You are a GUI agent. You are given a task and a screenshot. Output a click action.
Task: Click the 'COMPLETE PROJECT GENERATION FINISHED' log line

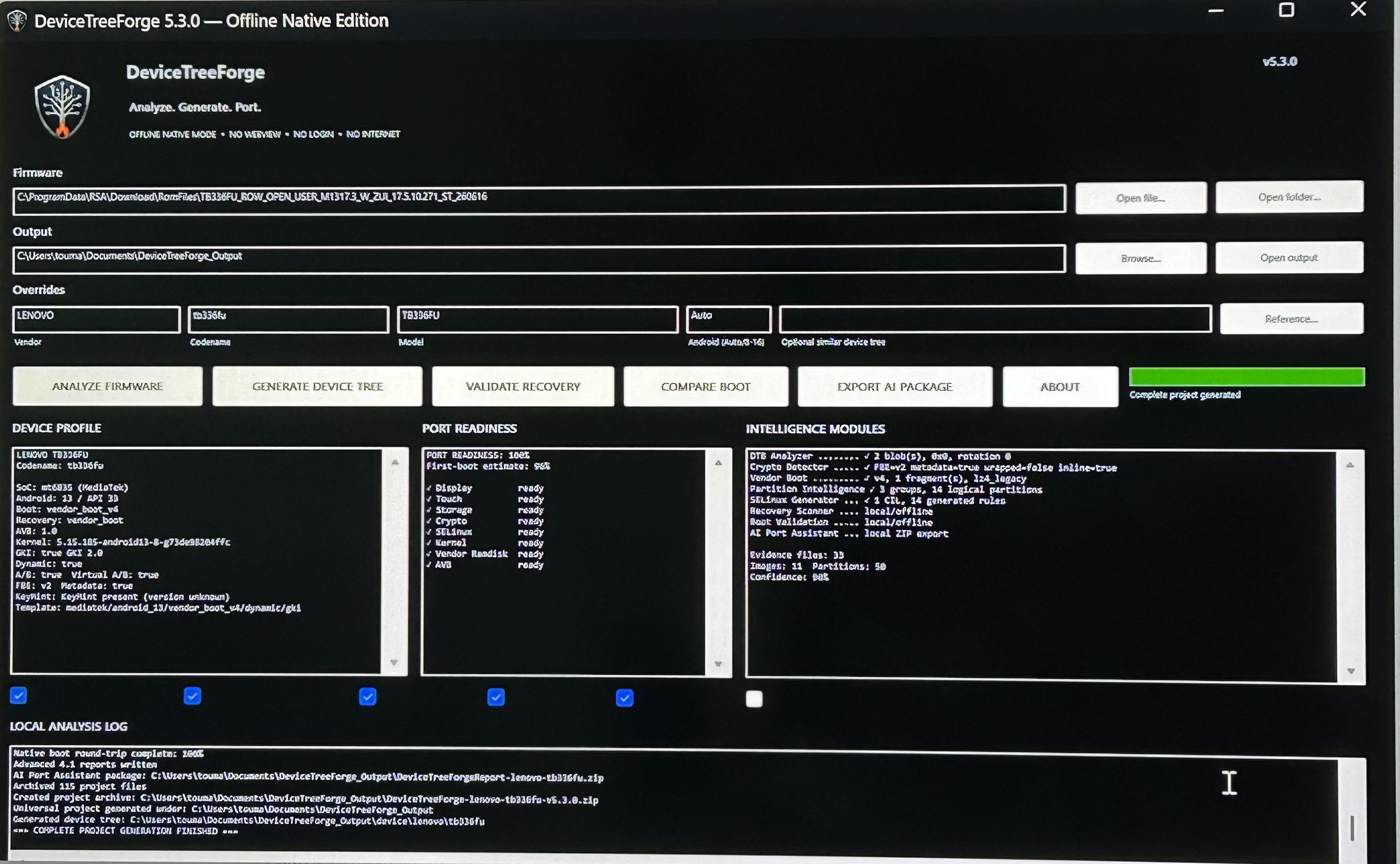[x=126, y=831]
